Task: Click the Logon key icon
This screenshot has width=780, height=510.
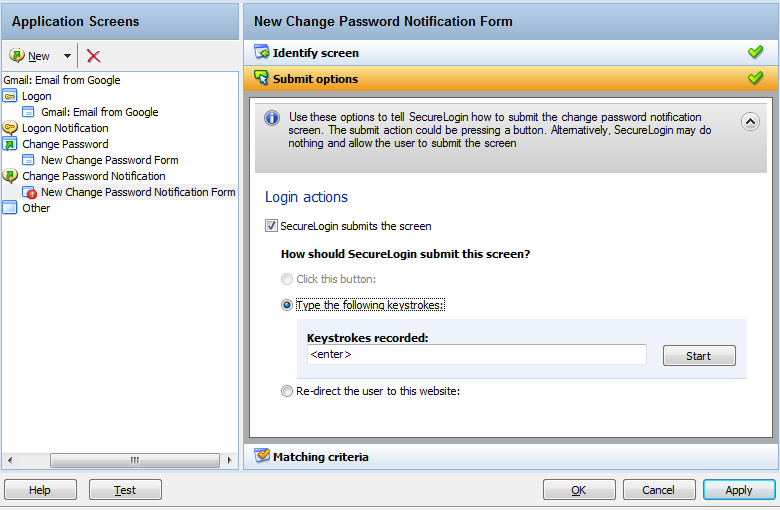Action: point(10,96)
